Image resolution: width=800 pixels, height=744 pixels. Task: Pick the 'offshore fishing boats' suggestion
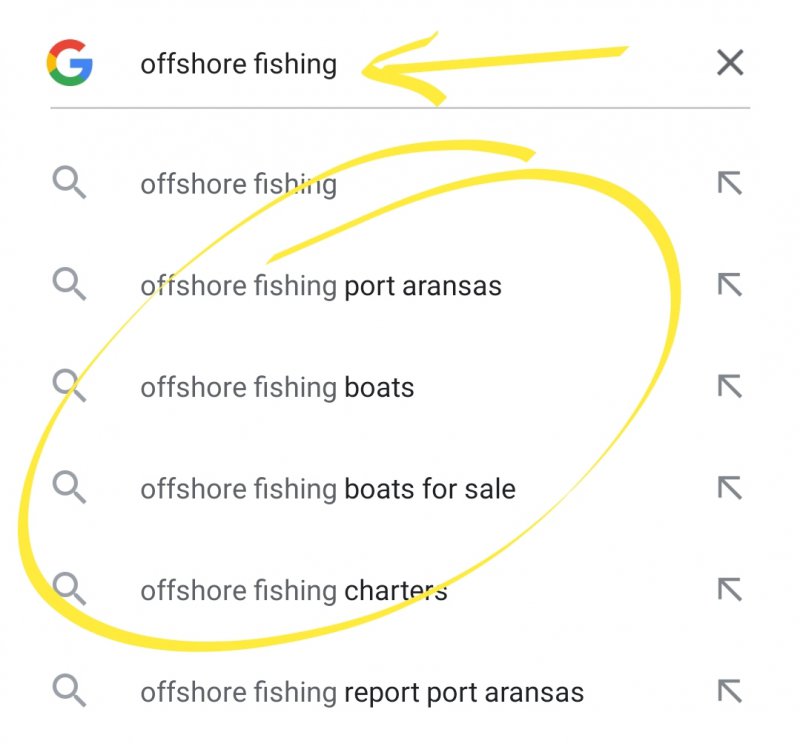tap(277, 388)
